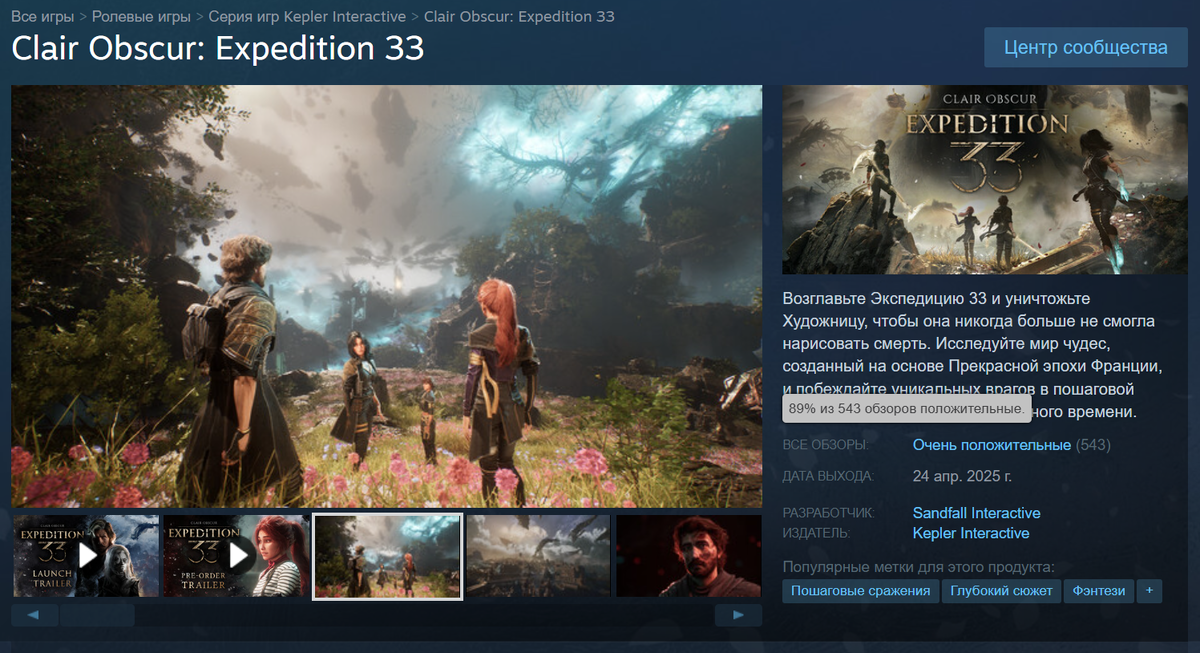Open Очень положительные reviews link
1200x653 pixels.
pyautogui.click(x=992, y=445)
